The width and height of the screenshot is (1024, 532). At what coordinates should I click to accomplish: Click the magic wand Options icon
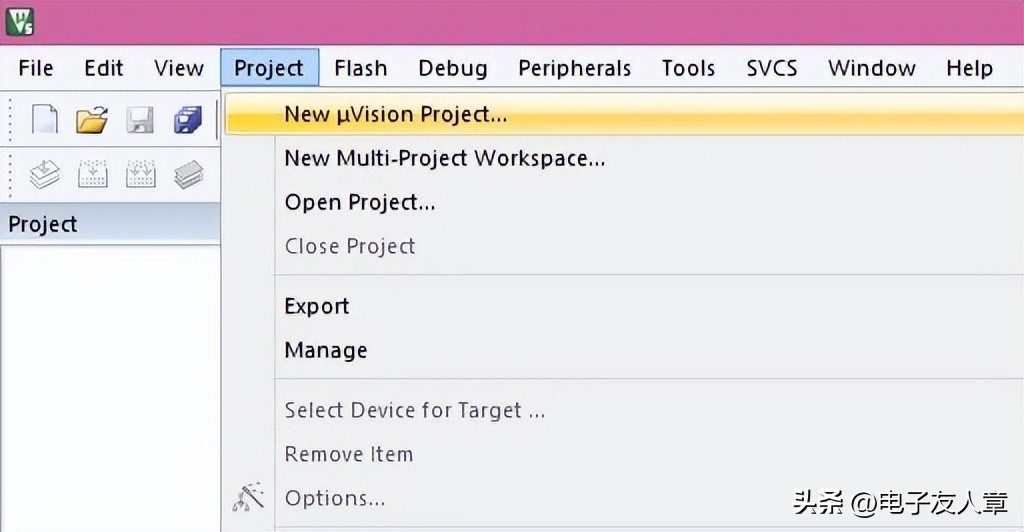tap(247, 497)
